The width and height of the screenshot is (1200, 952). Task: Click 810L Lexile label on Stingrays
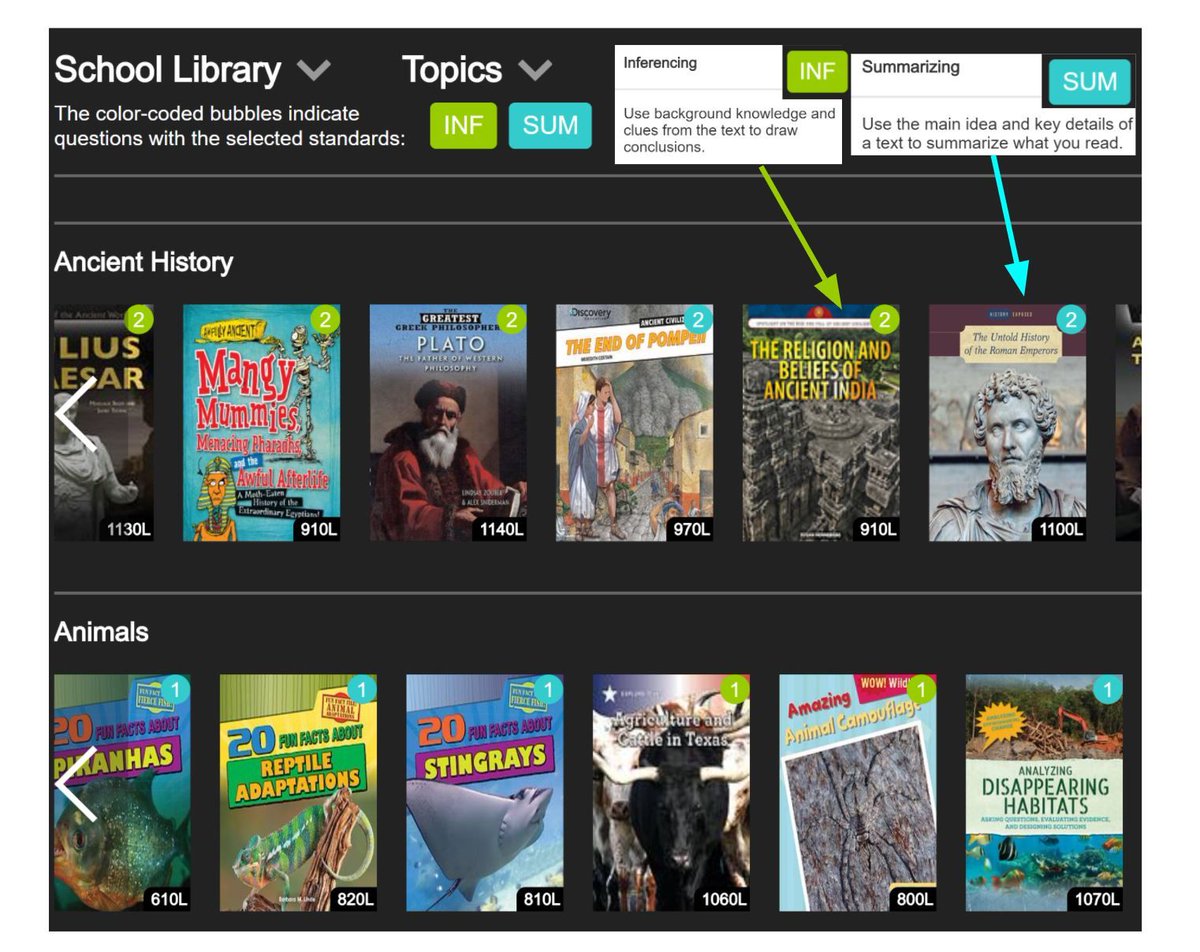(542, 899)
